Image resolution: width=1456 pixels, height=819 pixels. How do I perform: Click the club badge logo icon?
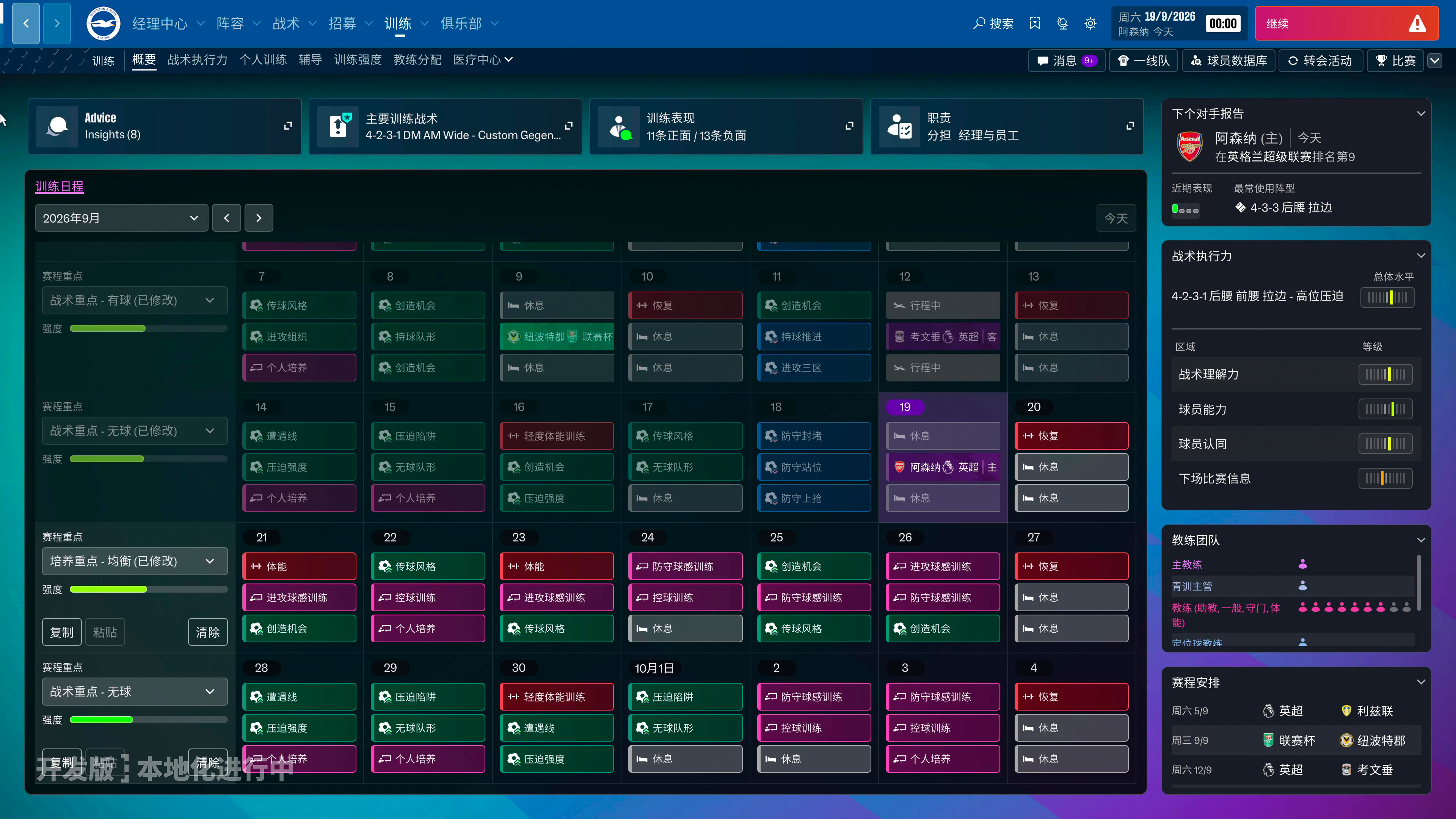point(103,23)
